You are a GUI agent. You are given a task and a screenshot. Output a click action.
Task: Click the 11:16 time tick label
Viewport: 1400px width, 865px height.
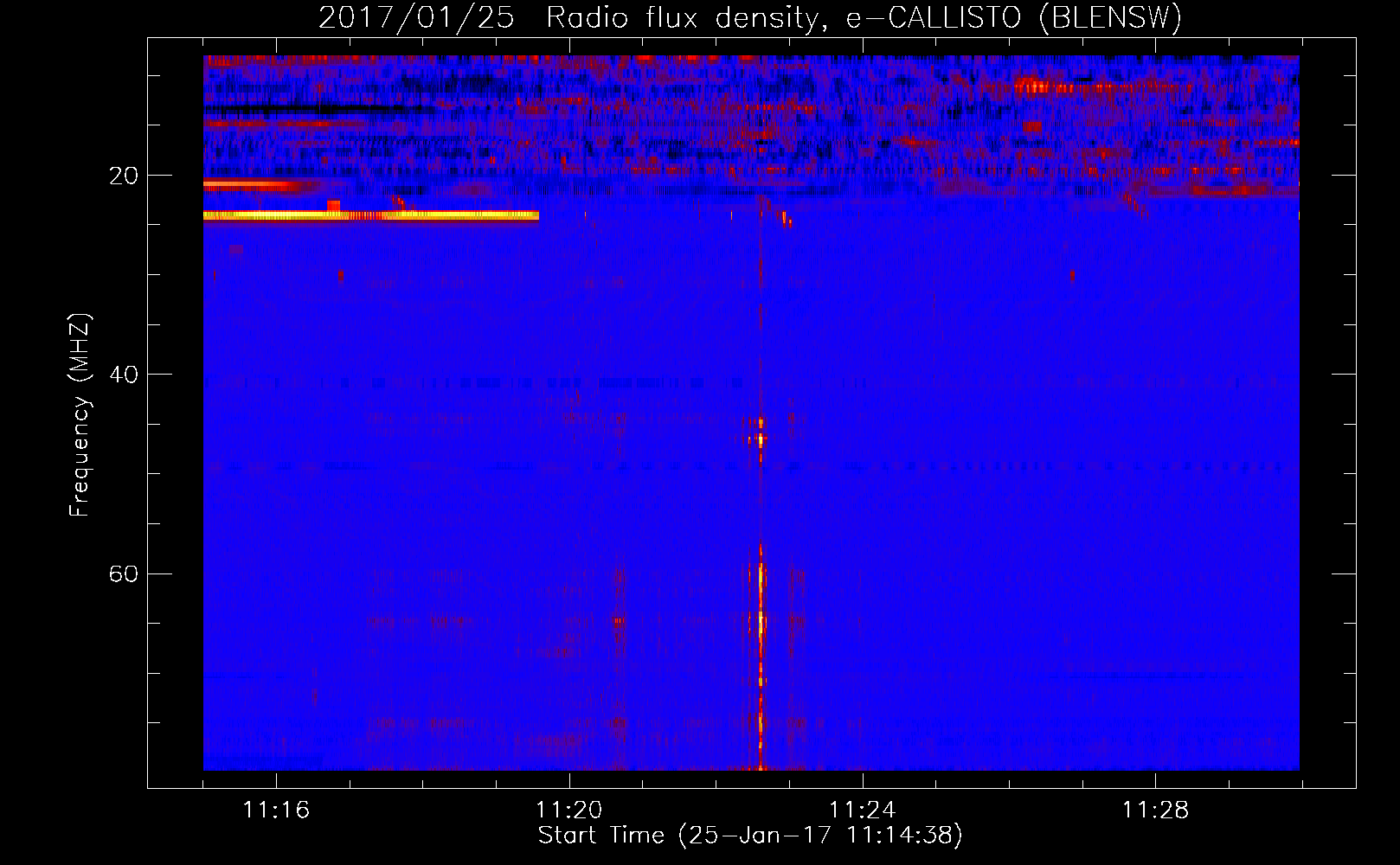tap(276, 811)
